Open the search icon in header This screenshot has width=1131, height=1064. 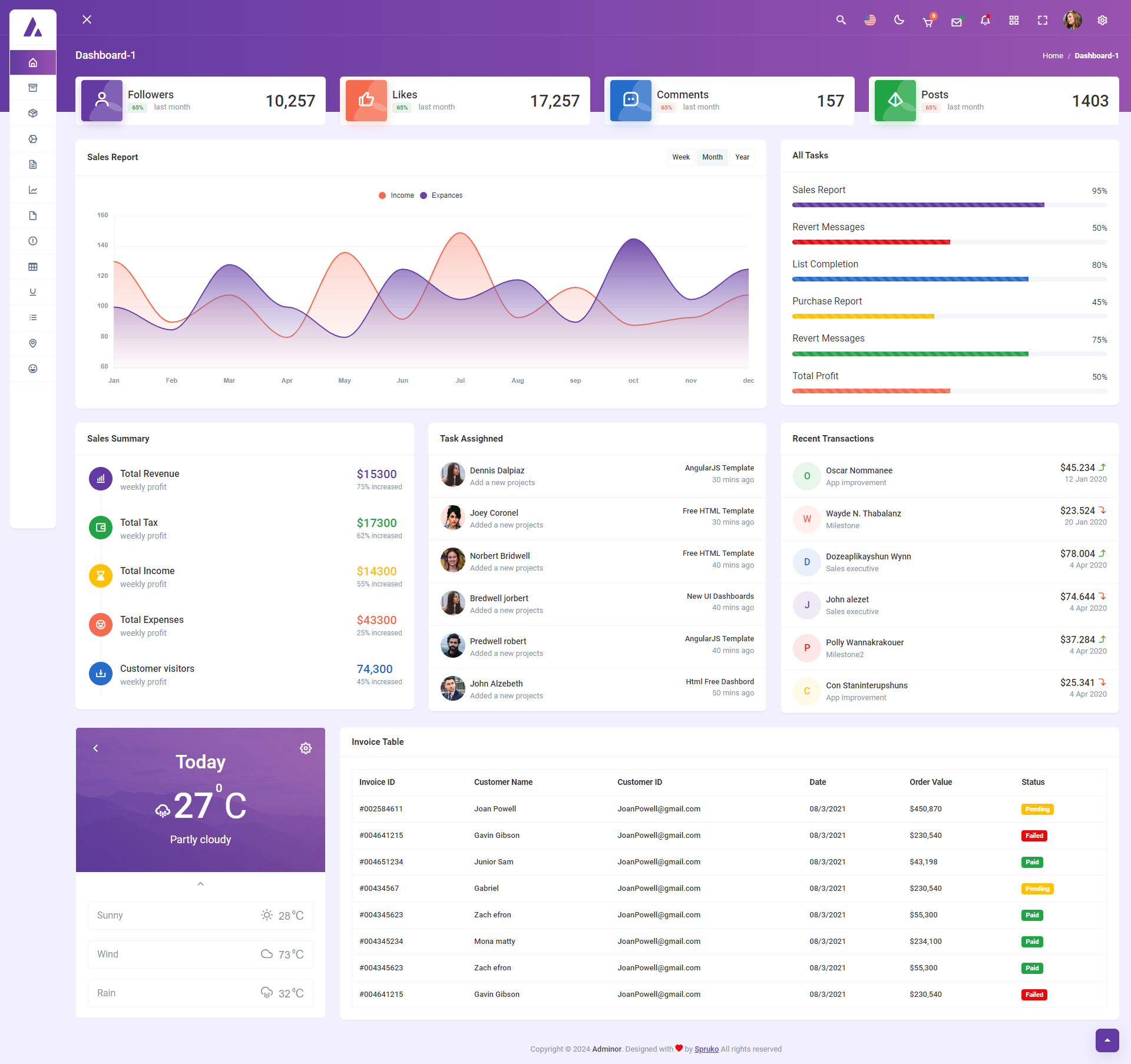[x=841, y=20]
